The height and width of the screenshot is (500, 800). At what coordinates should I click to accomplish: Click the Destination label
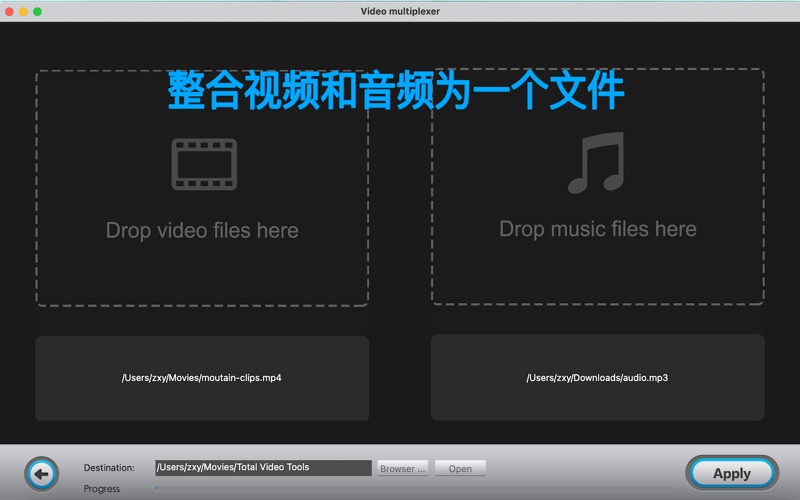click(x=109, y=468)
